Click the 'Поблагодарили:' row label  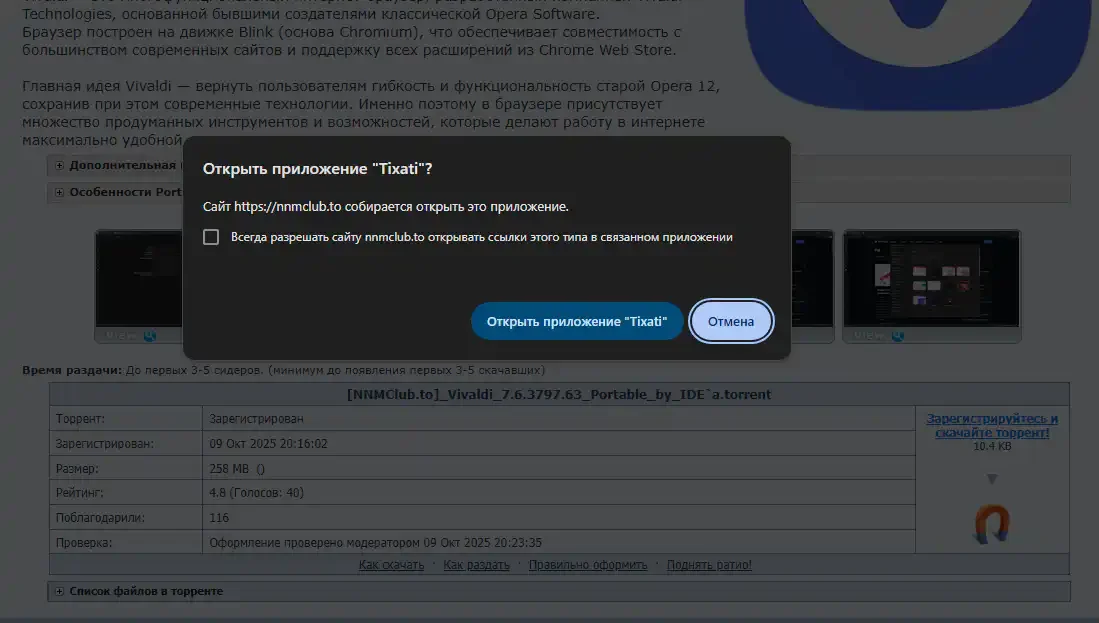[x=100, y=518]
